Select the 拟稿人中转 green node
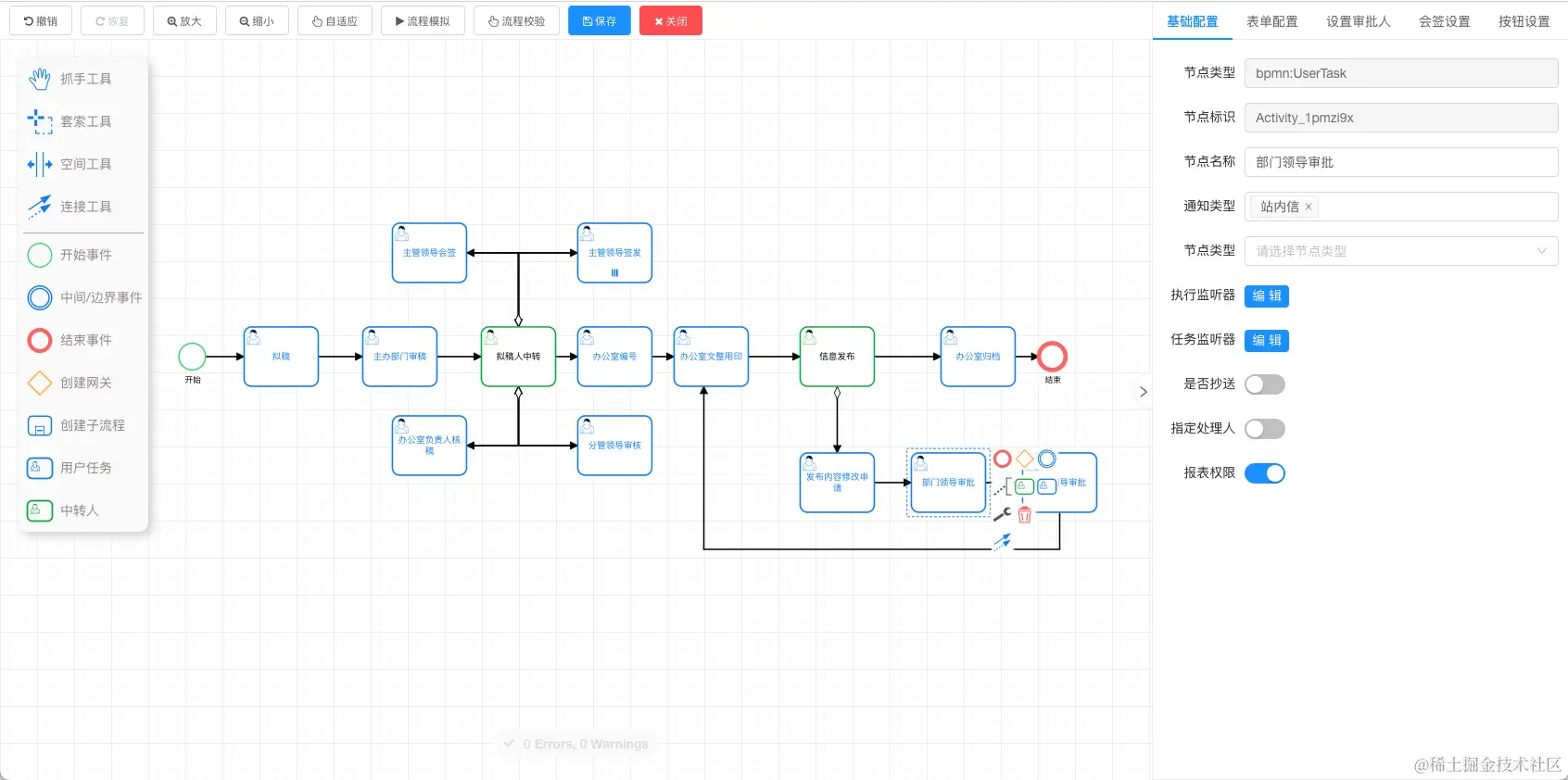 (518, 357)
